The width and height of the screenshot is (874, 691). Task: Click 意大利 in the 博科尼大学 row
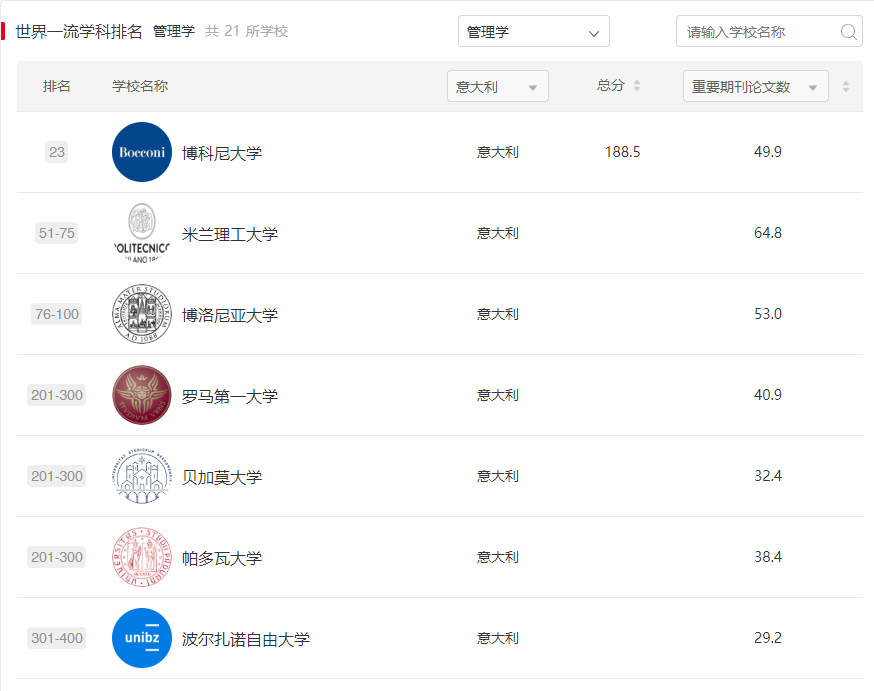pos(498,152)
